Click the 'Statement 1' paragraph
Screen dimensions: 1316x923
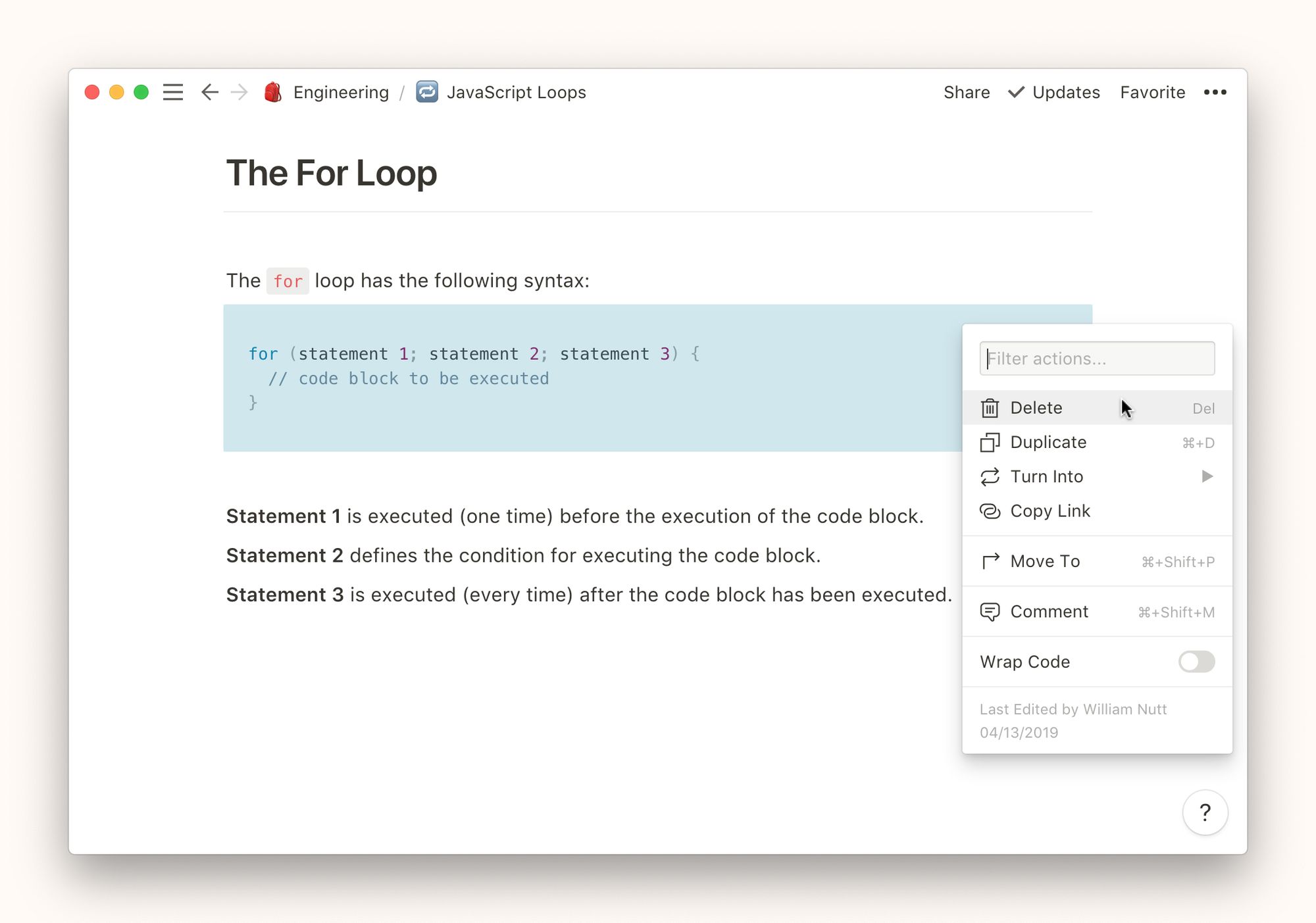coord(575,516)
